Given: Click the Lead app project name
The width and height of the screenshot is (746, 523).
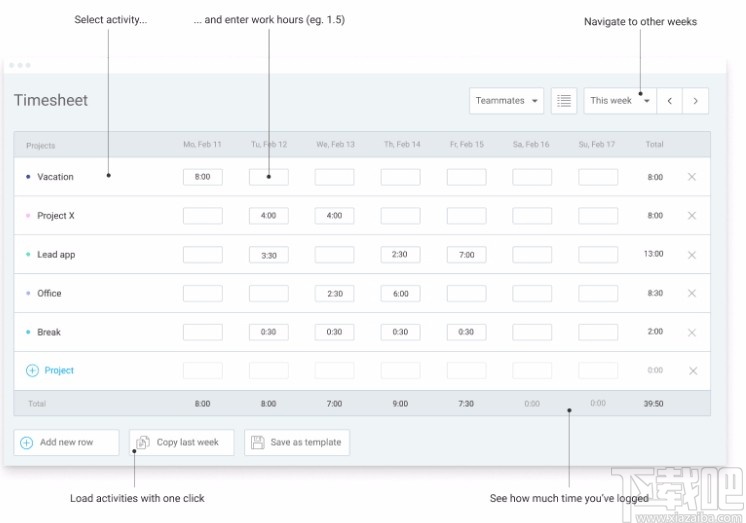Looking at the screenshot, I should coord(56,255).
